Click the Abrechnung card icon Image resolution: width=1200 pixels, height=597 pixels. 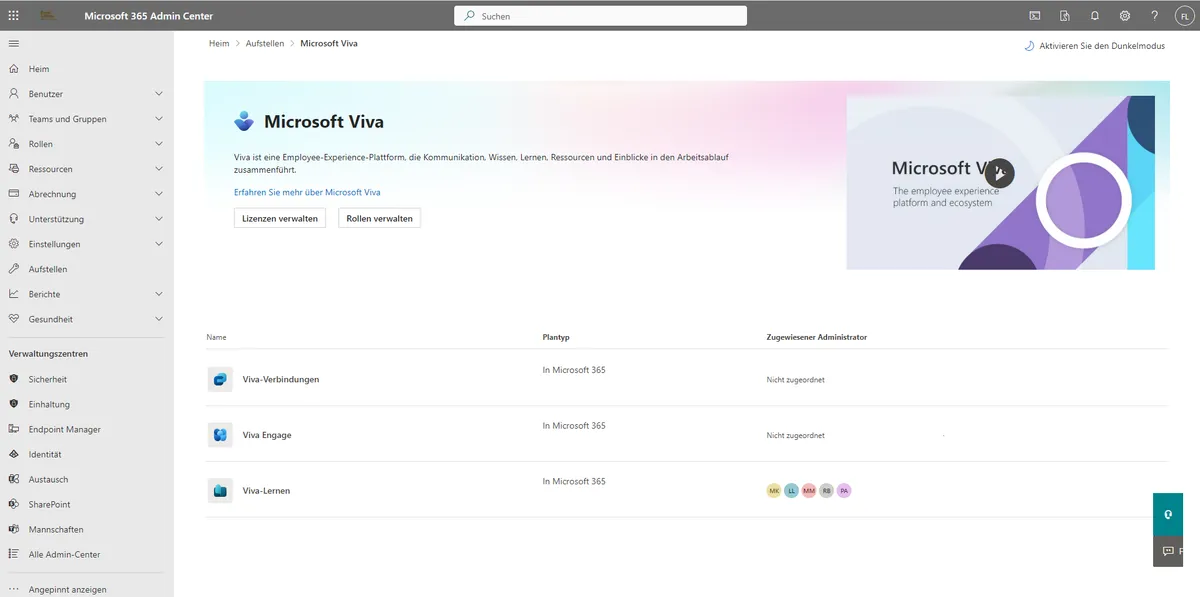14,194
